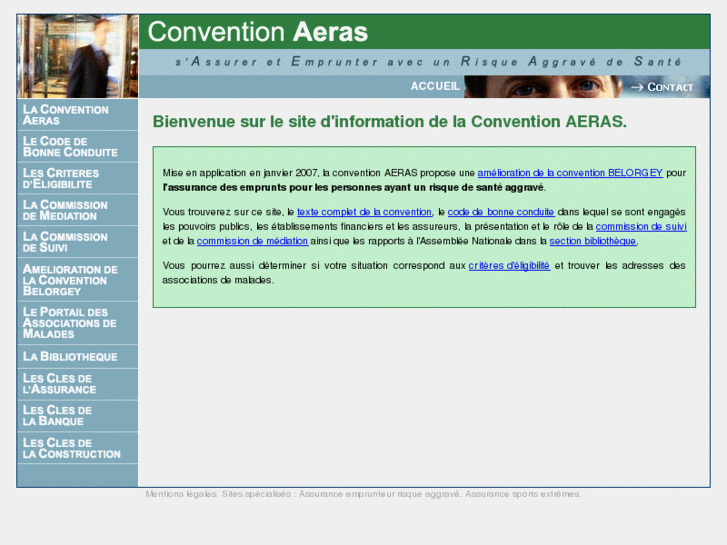Click the businessman photo in header corner
The height and width of the screenshot is (545, 727).
[78, 56]
